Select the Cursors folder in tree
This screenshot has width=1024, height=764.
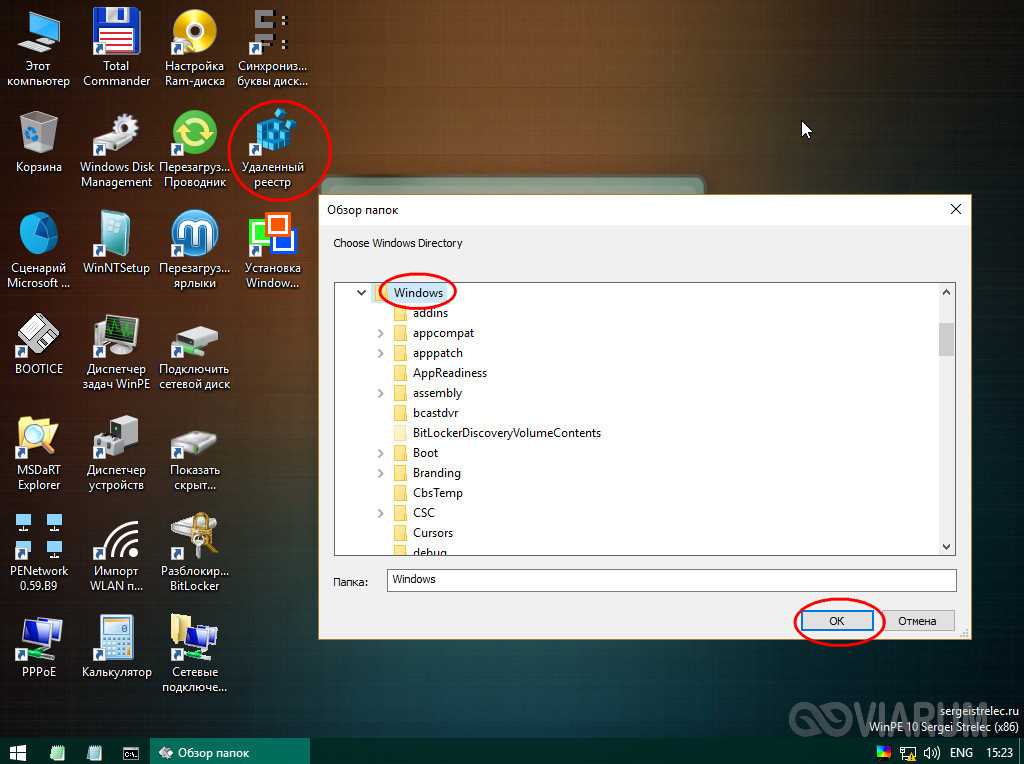click(x=432, y=533)
